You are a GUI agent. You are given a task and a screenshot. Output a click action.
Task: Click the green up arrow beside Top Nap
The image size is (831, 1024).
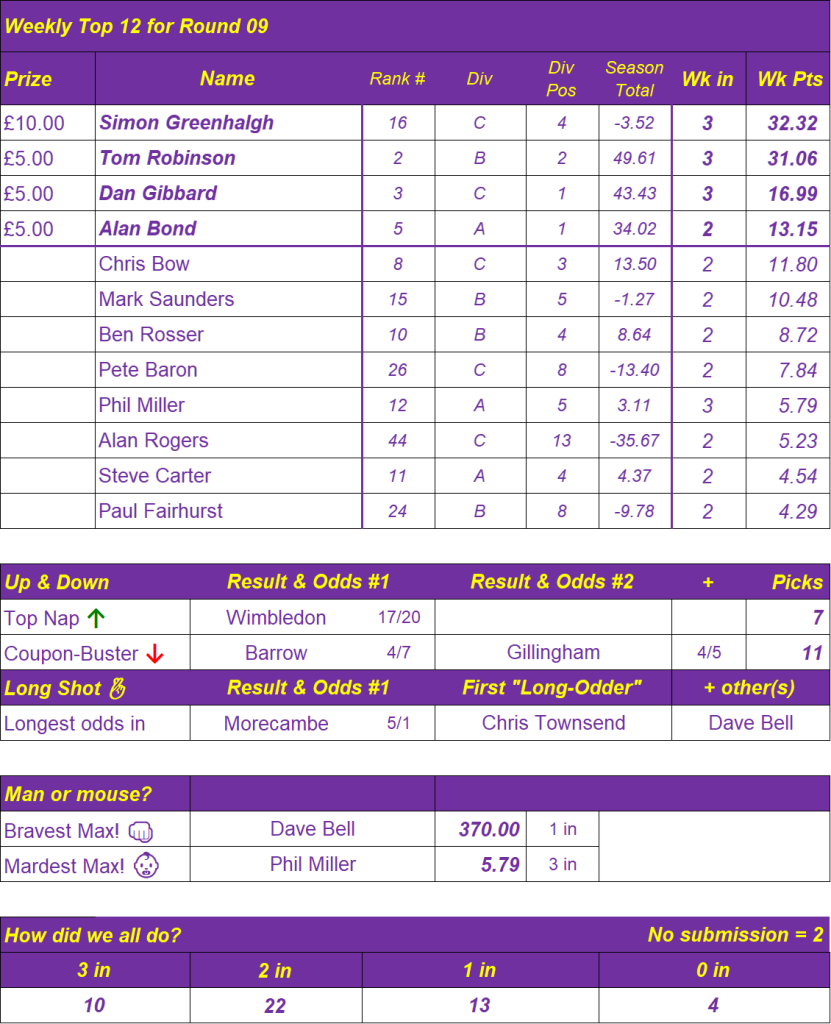(x=96, y=618)
